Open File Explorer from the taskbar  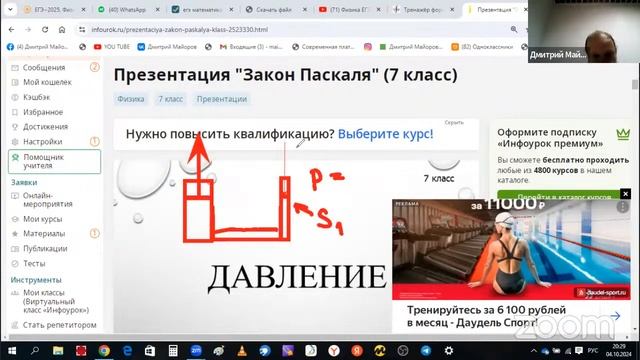coord(58,351)
